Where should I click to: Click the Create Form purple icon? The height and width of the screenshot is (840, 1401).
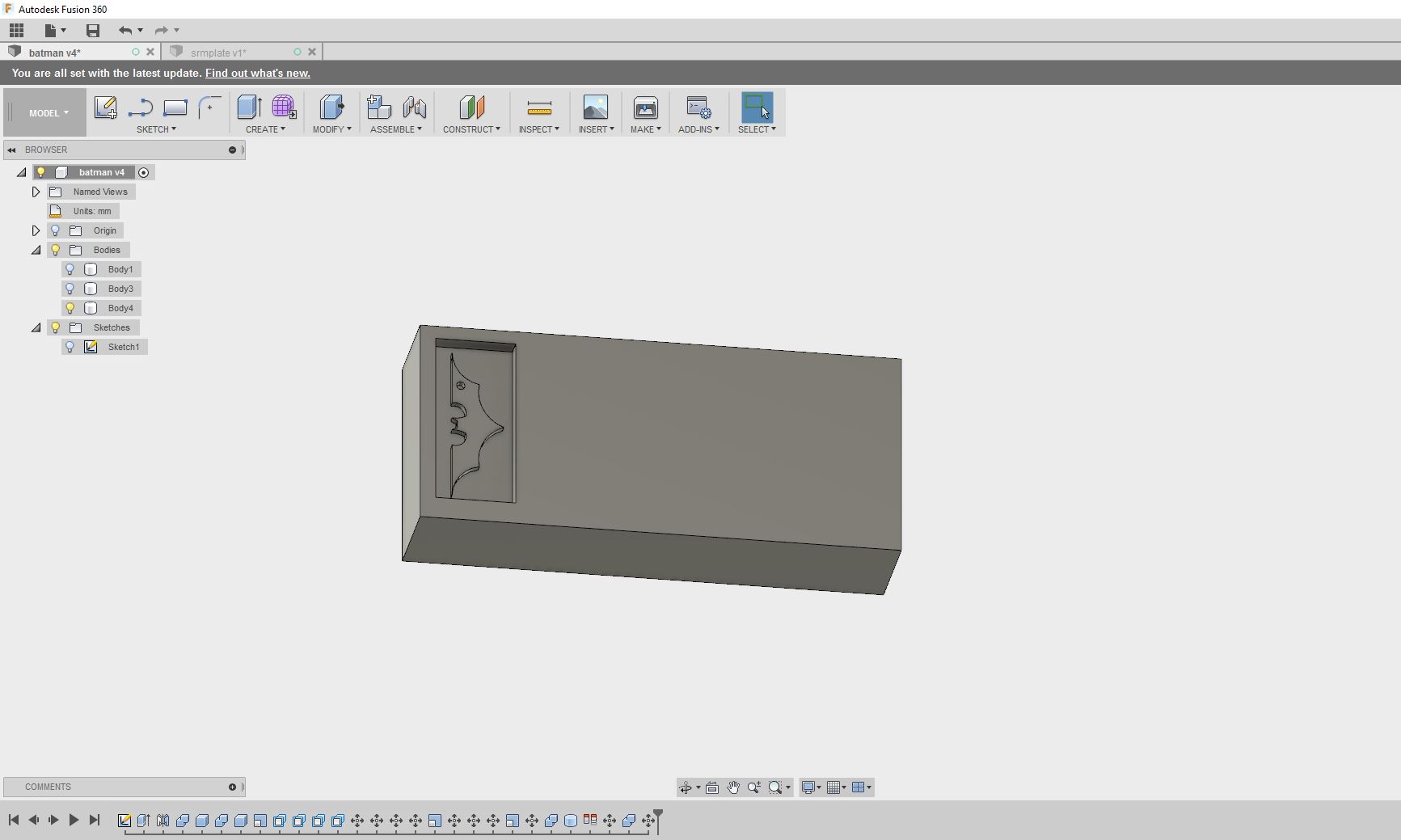[x=284, y=108]
